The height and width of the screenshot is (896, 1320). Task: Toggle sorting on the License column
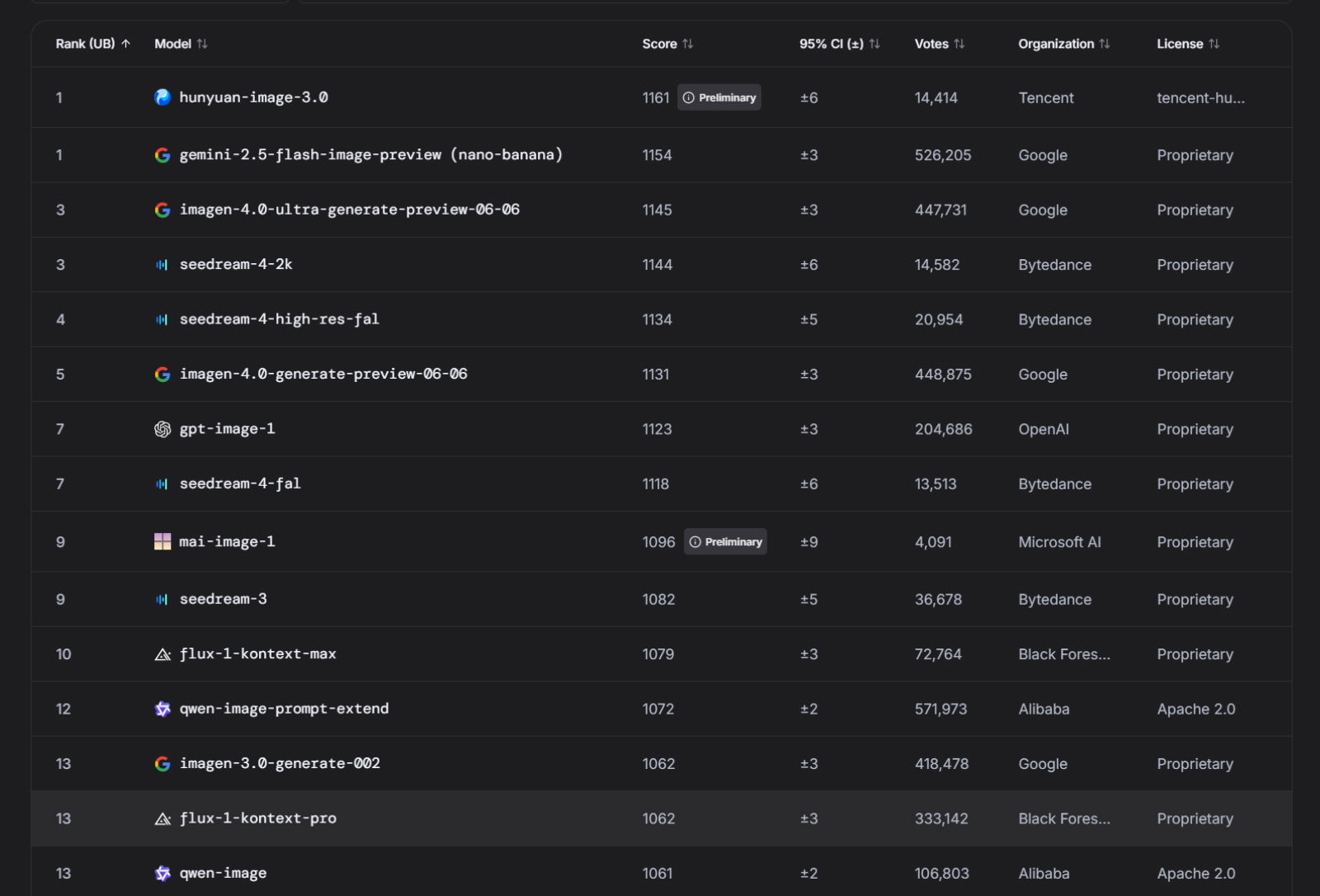click(x=1188, y=44)
